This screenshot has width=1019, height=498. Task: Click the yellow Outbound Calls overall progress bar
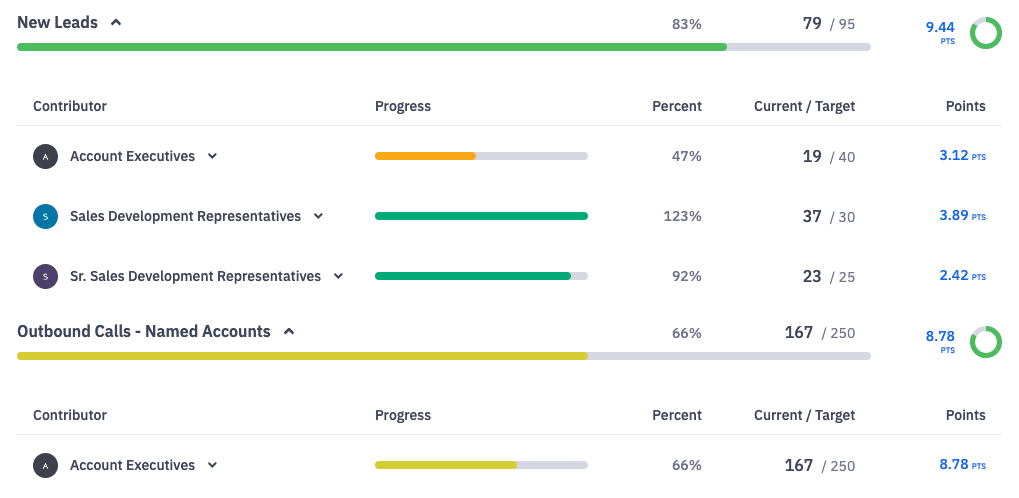pos(302,356)
